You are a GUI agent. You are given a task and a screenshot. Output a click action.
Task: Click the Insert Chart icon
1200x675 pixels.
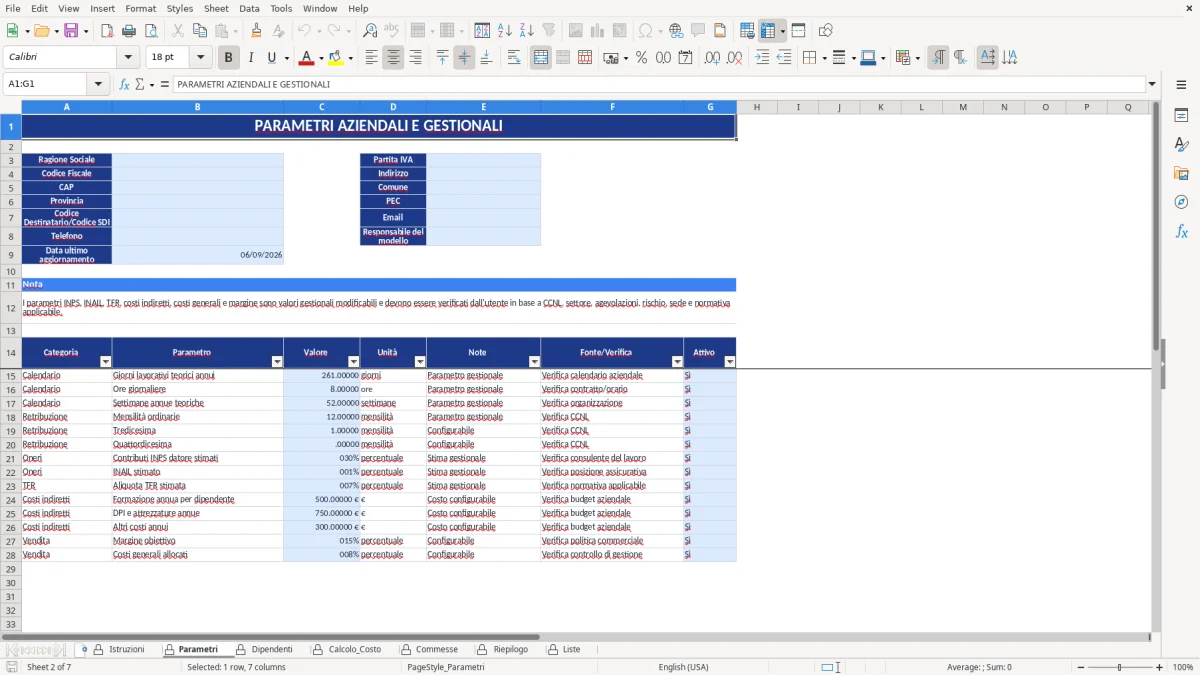tap(598, 31)
